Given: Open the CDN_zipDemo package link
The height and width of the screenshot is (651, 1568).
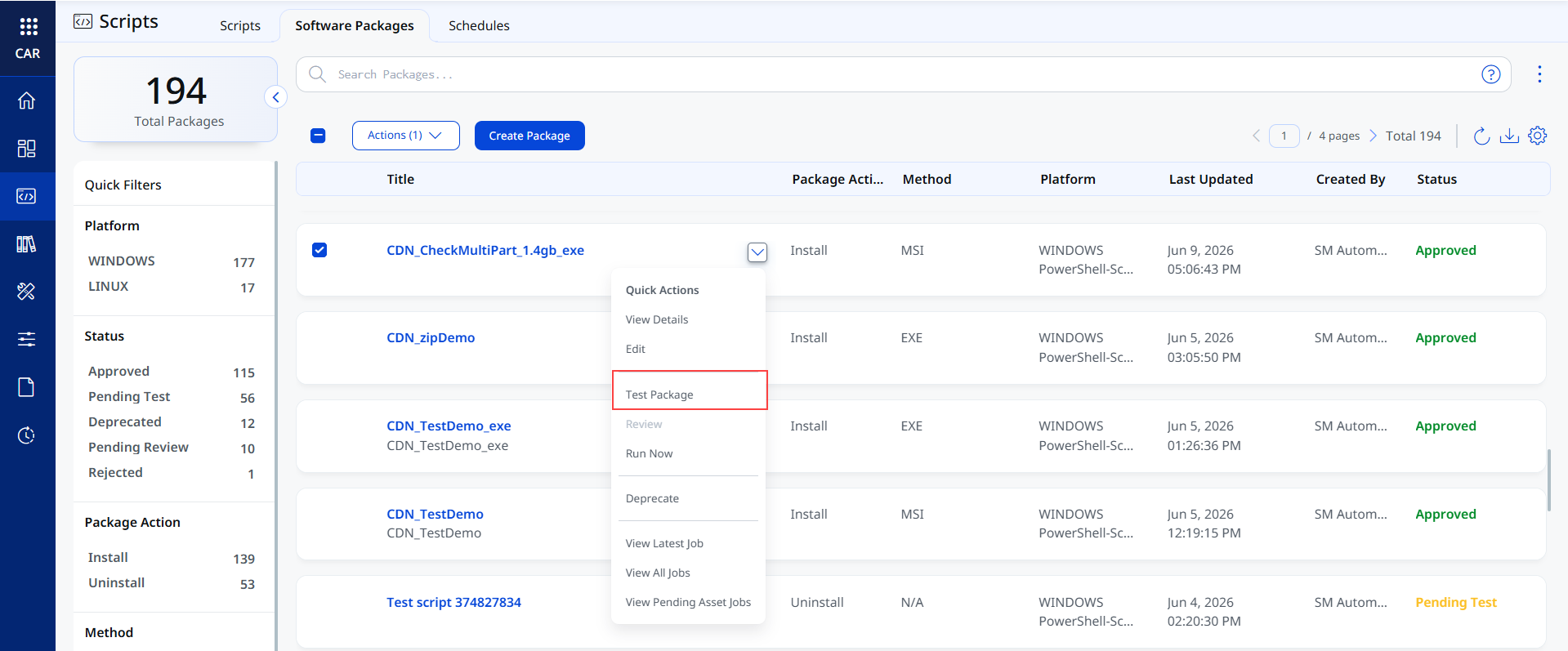Looking at the screenshot, I should [x=431, y=337].
